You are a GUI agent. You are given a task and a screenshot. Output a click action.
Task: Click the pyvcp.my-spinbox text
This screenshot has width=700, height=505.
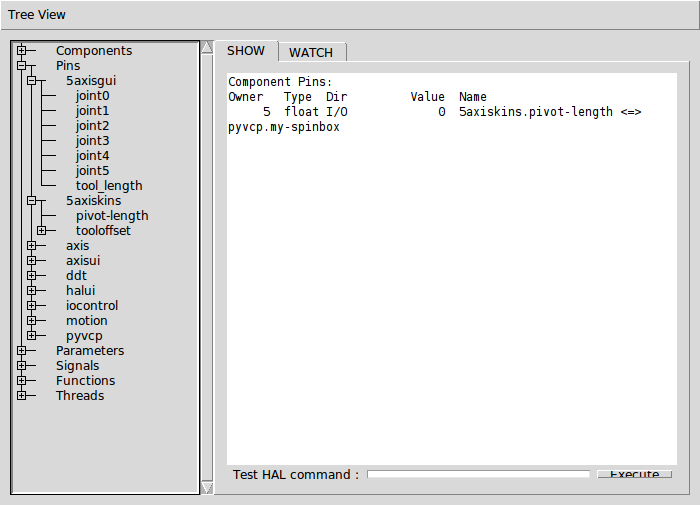284,127
